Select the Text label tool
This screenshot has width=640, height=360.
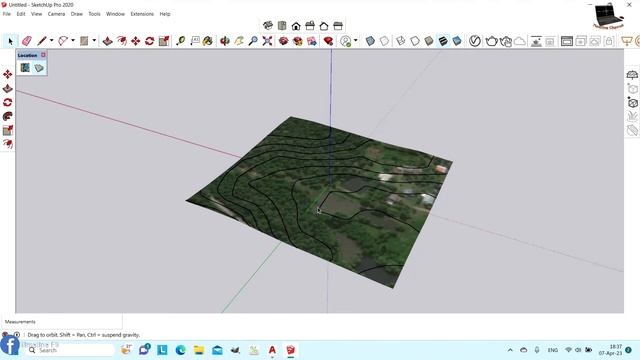(x=195, y=41)
